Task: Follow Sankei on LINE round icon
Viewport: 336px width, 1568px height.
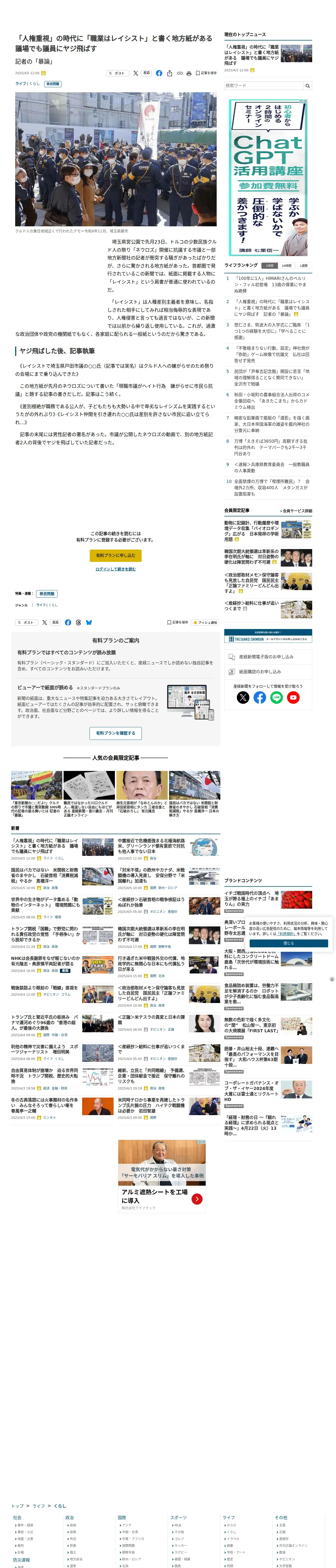Action: coord(276,697)
